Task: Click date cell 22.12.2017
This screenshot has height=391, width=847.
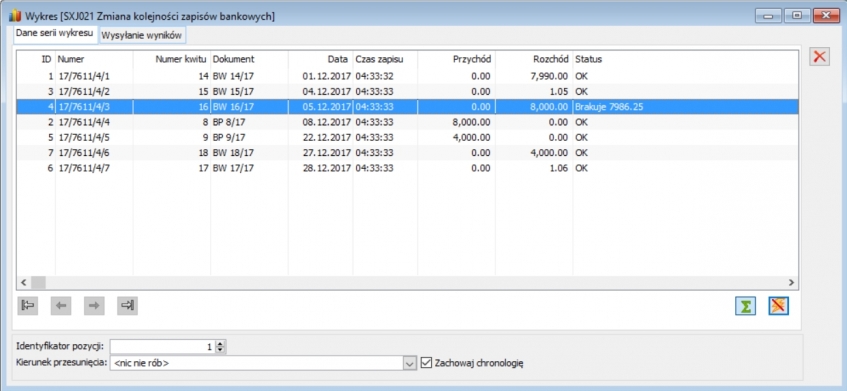Action: click(327, 137)
